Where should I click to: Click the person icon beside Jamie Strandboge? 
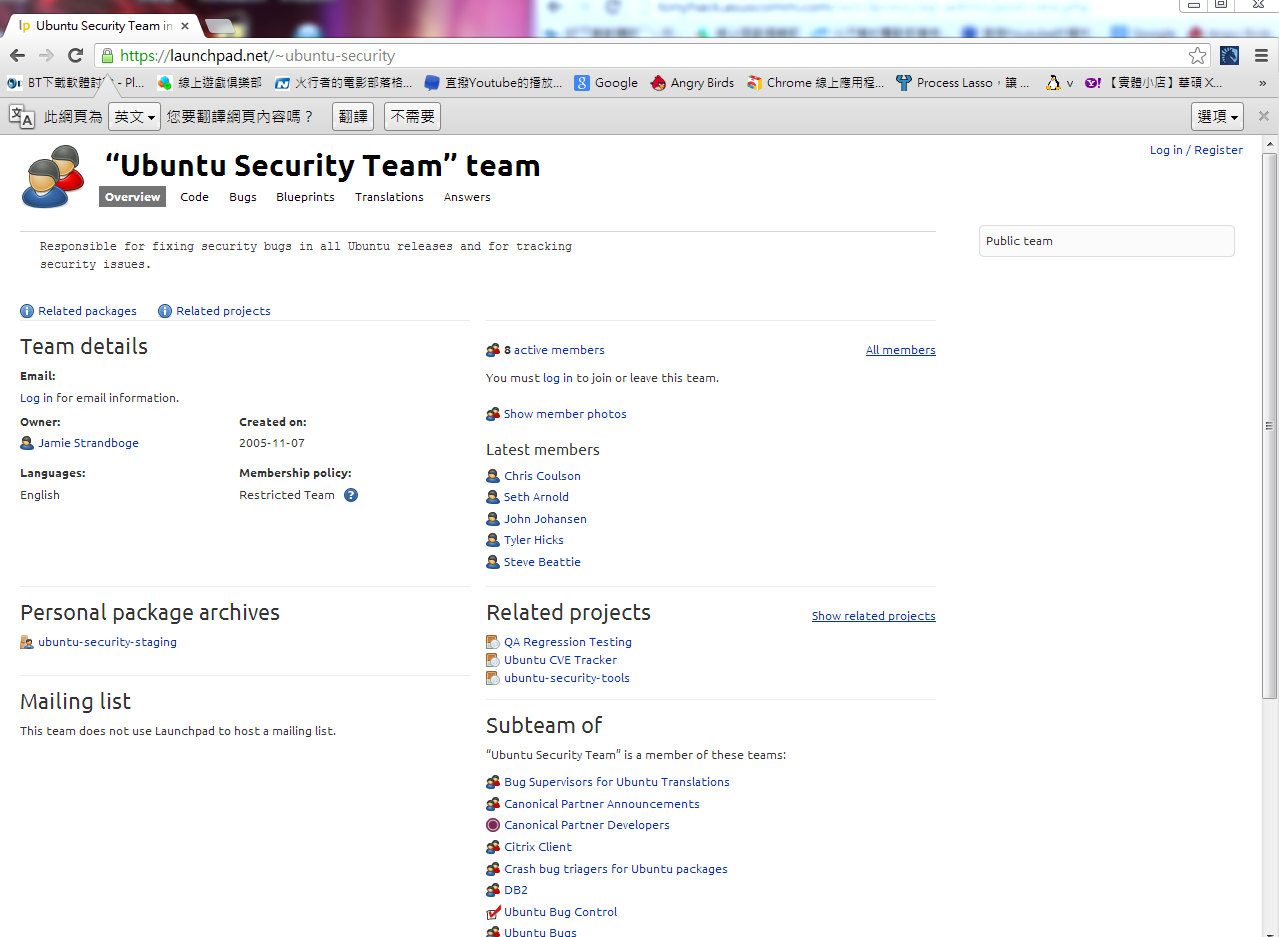pyautogui.click(x=27, y=443)
